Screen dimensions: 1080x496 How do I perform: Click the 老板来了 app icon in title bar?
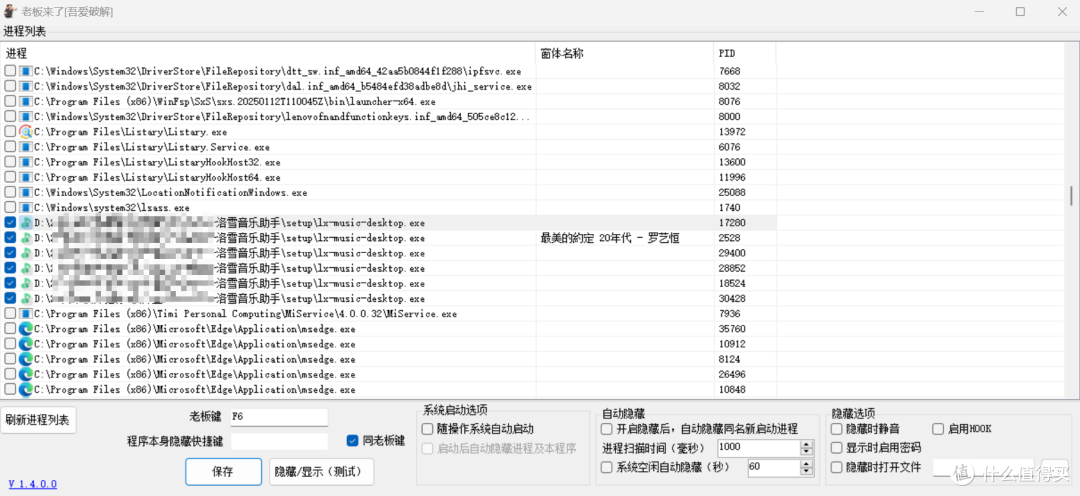coord(10,12)
